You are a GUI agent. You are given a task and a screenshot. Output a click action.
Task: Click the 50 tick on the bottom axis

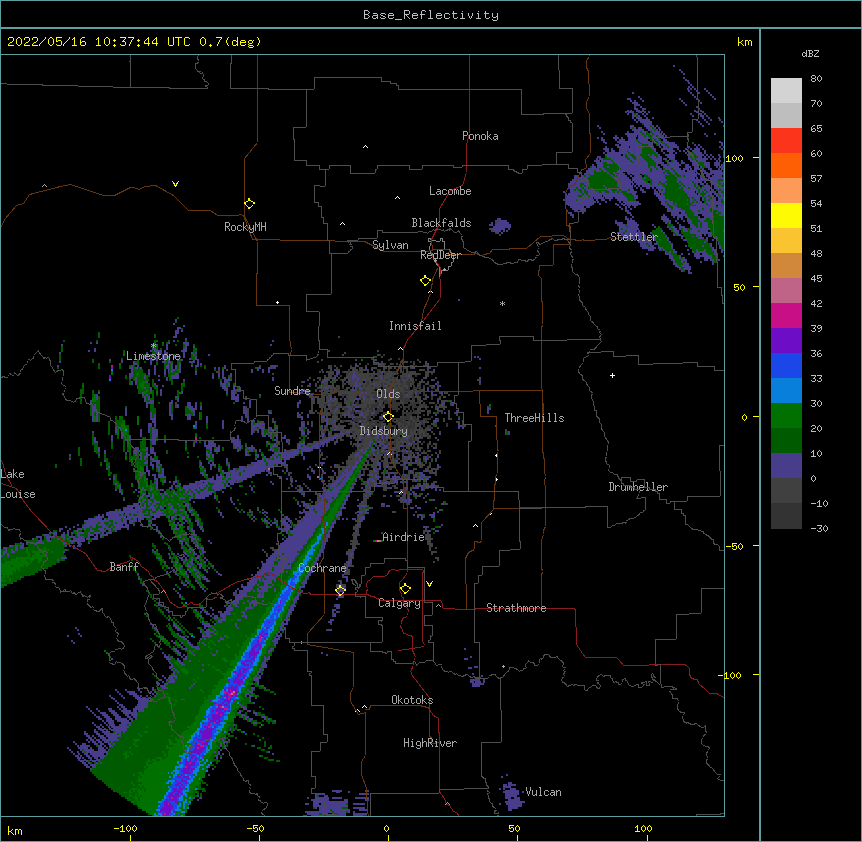(514, 828)
